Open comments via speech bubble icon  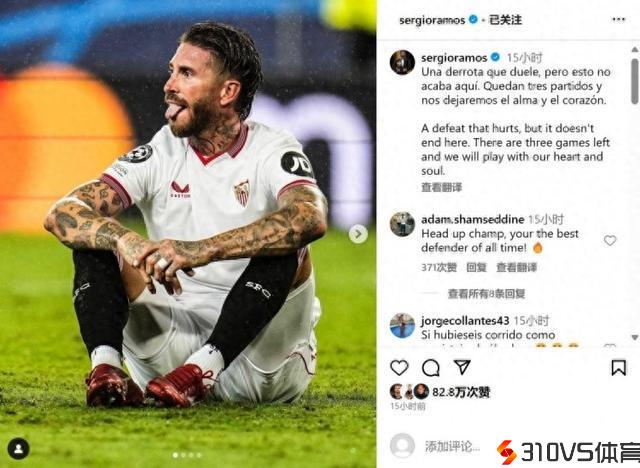(431, 368)
